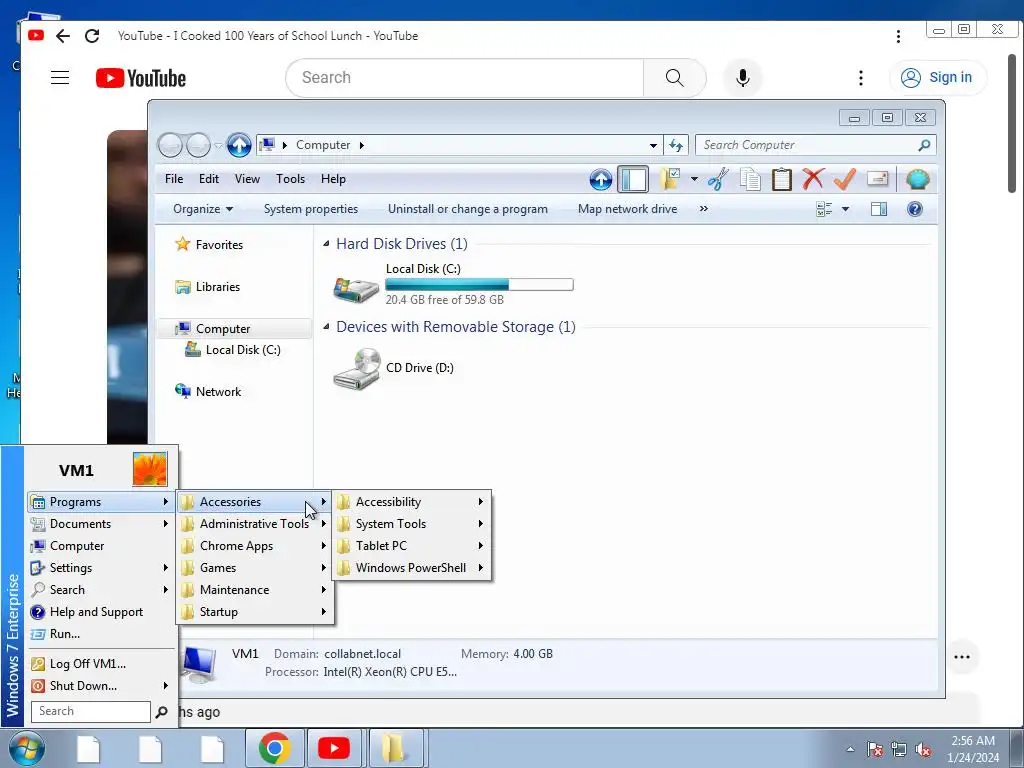This screenshot has height=768, width=1024.
Task: Expand the folder options dropdown arrow
Action: 694,179
